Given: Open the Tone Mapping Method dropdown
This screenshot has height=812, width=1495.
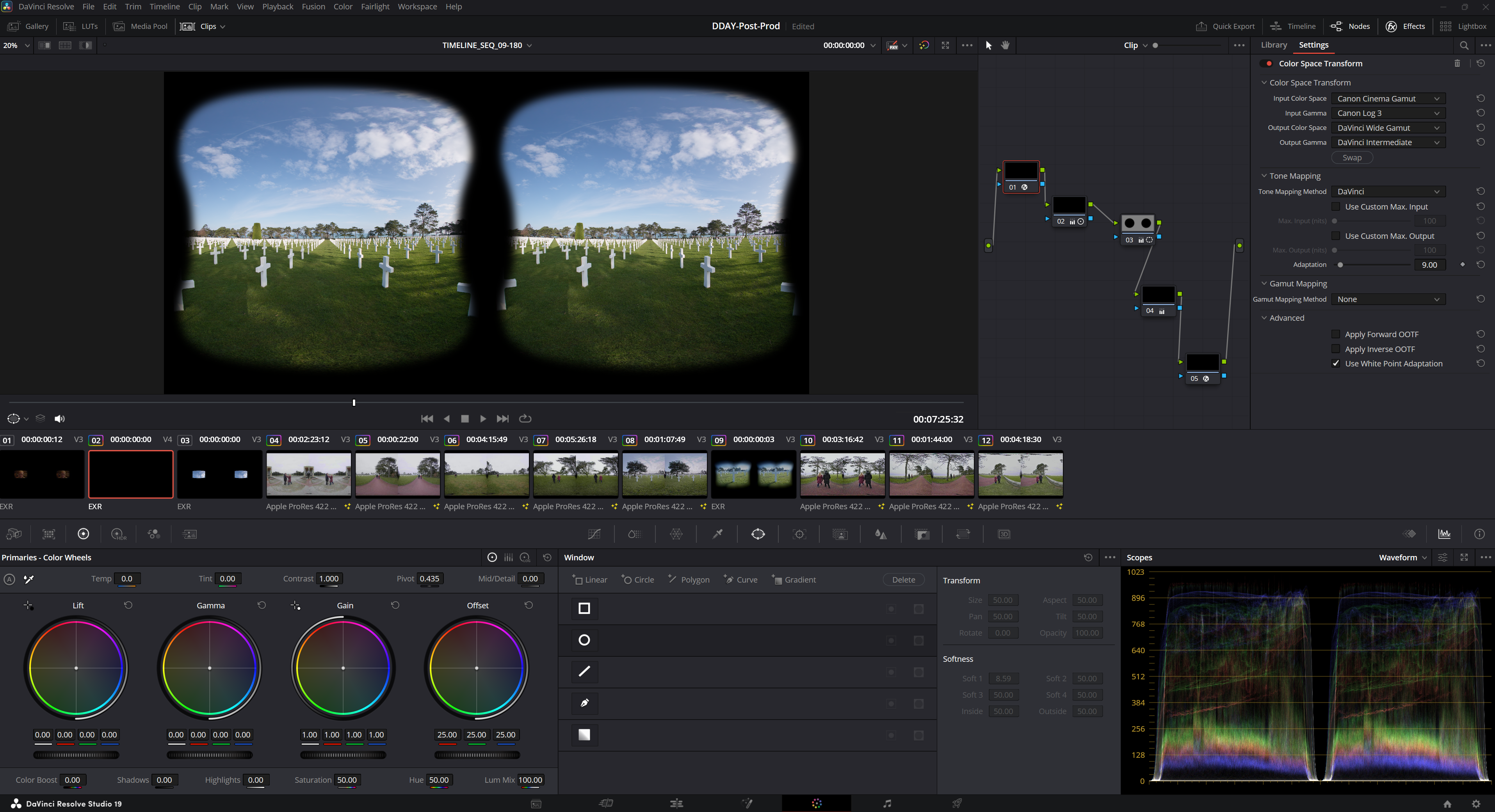Looking at the screenshot, I should pyautogui.click(x=1388, y=192).
